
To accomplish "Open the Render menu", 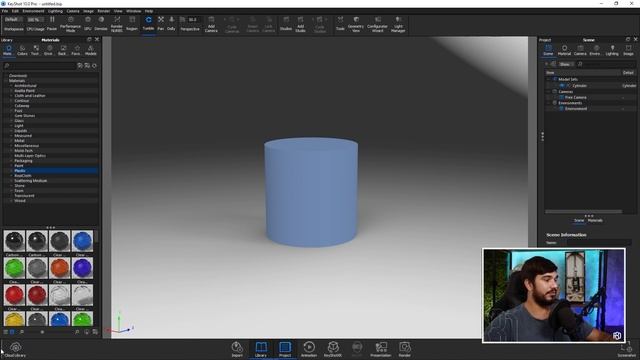I will tap(104, 11).
